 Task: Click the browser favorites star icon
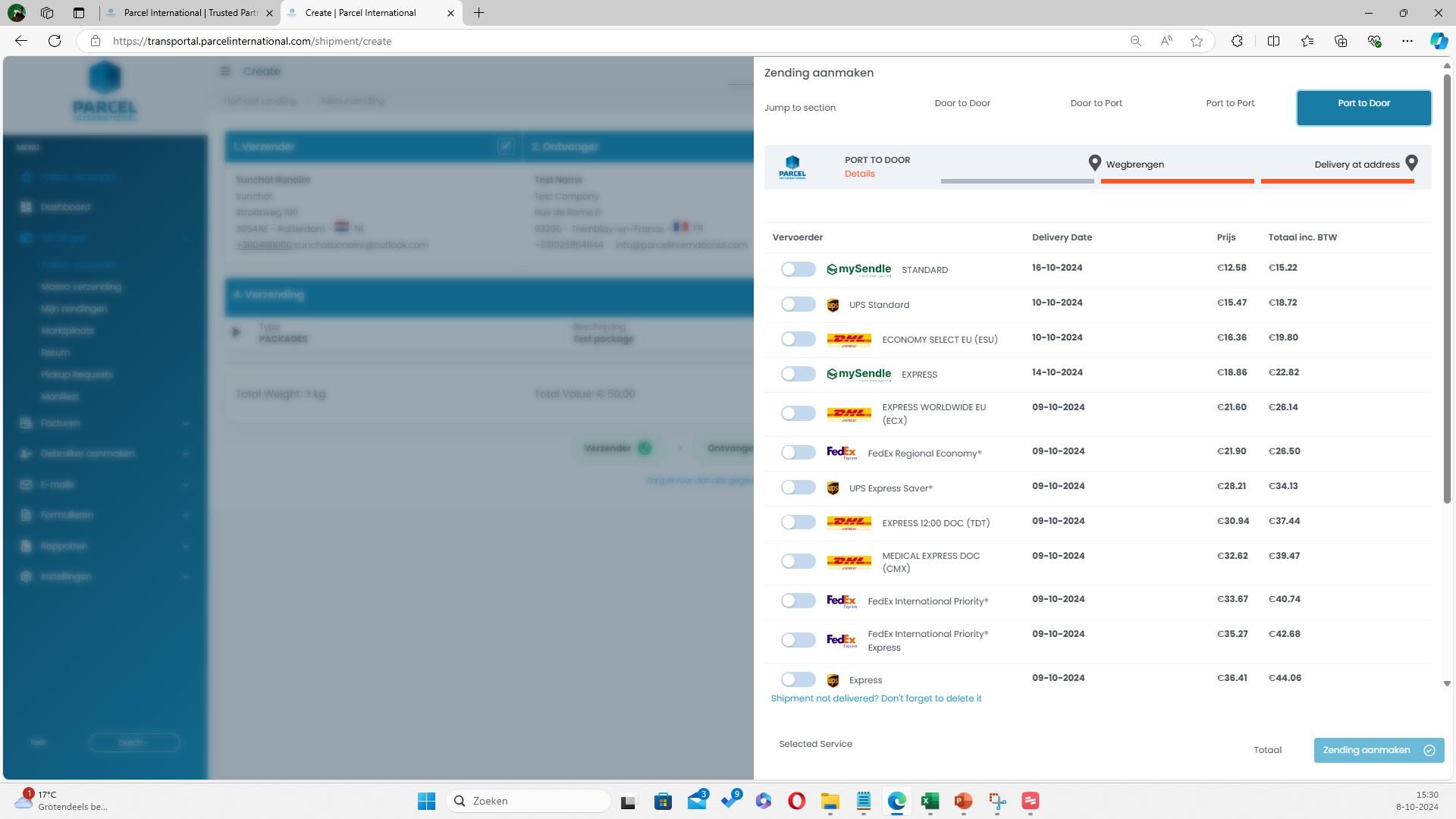1196,41
